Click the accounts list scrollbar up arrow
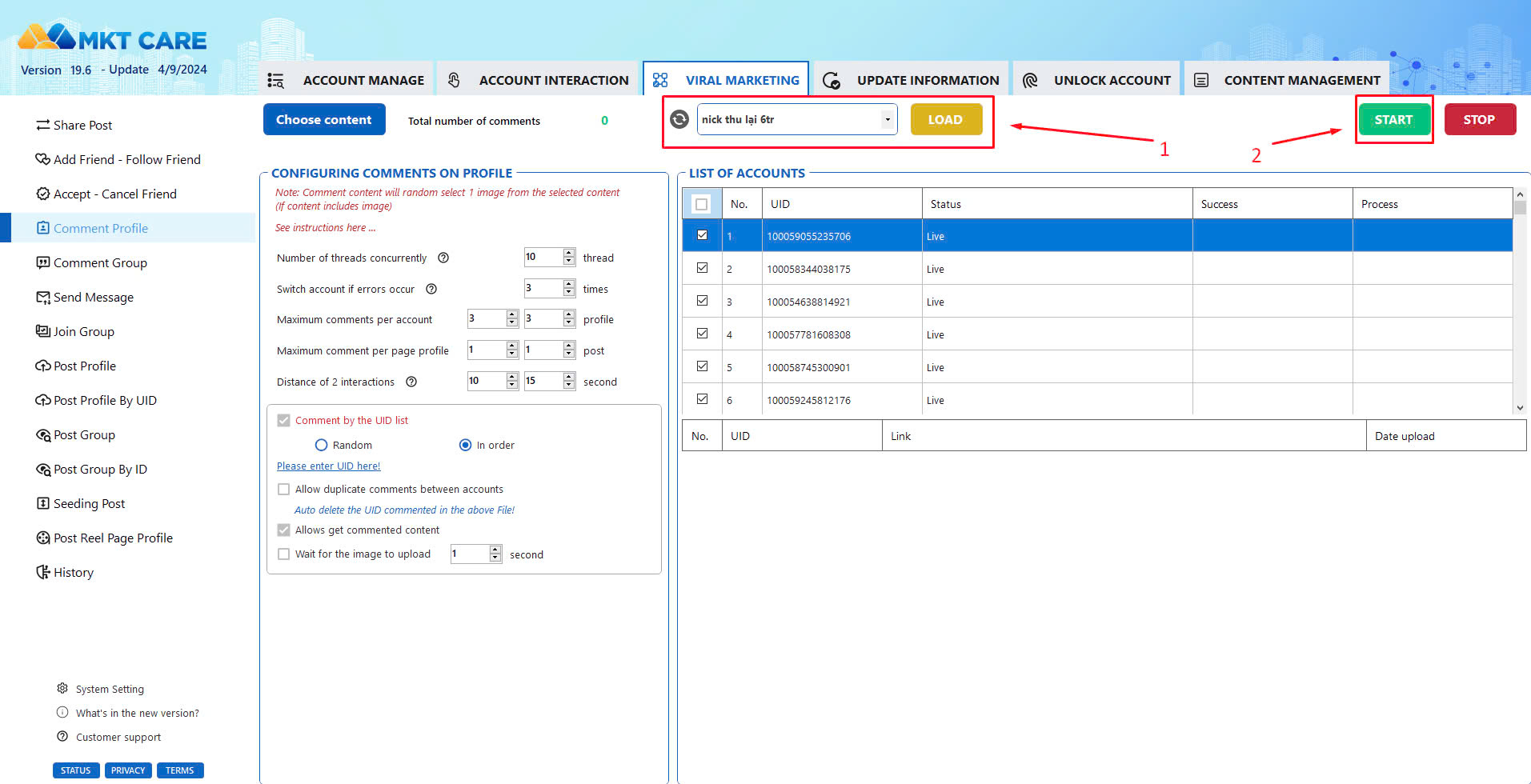1531x784 pixels. (x=1520, y=194)
